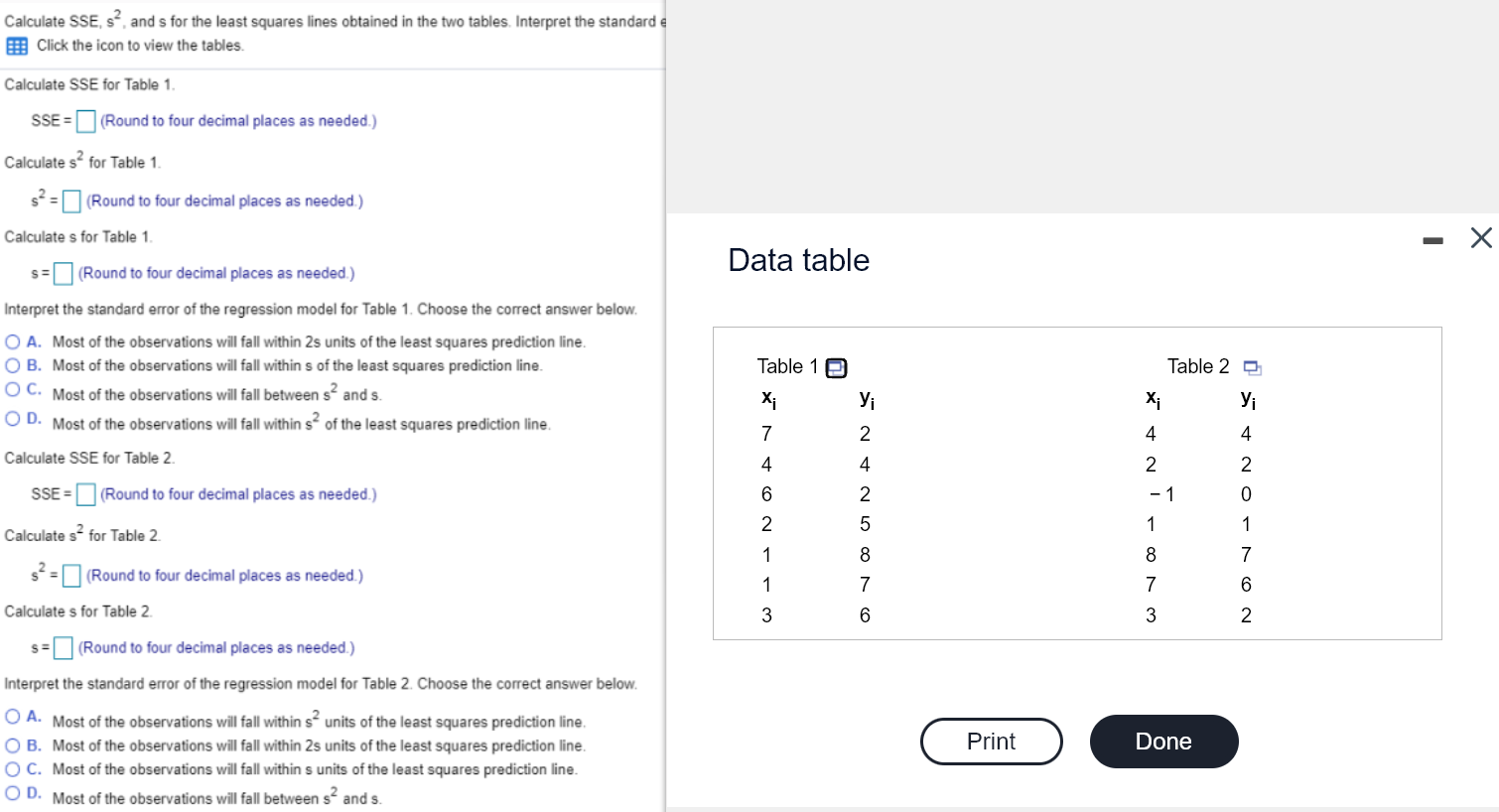Select option A for Table 1 interpretation
1499x812 pixels.
pos(13,341)
